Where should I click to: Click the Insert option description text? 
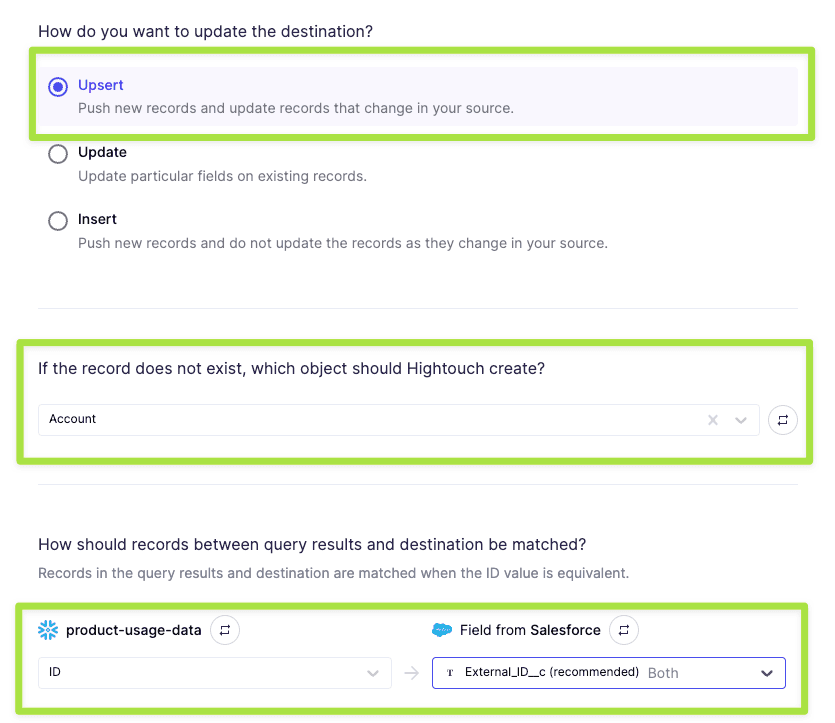(342, 243)
